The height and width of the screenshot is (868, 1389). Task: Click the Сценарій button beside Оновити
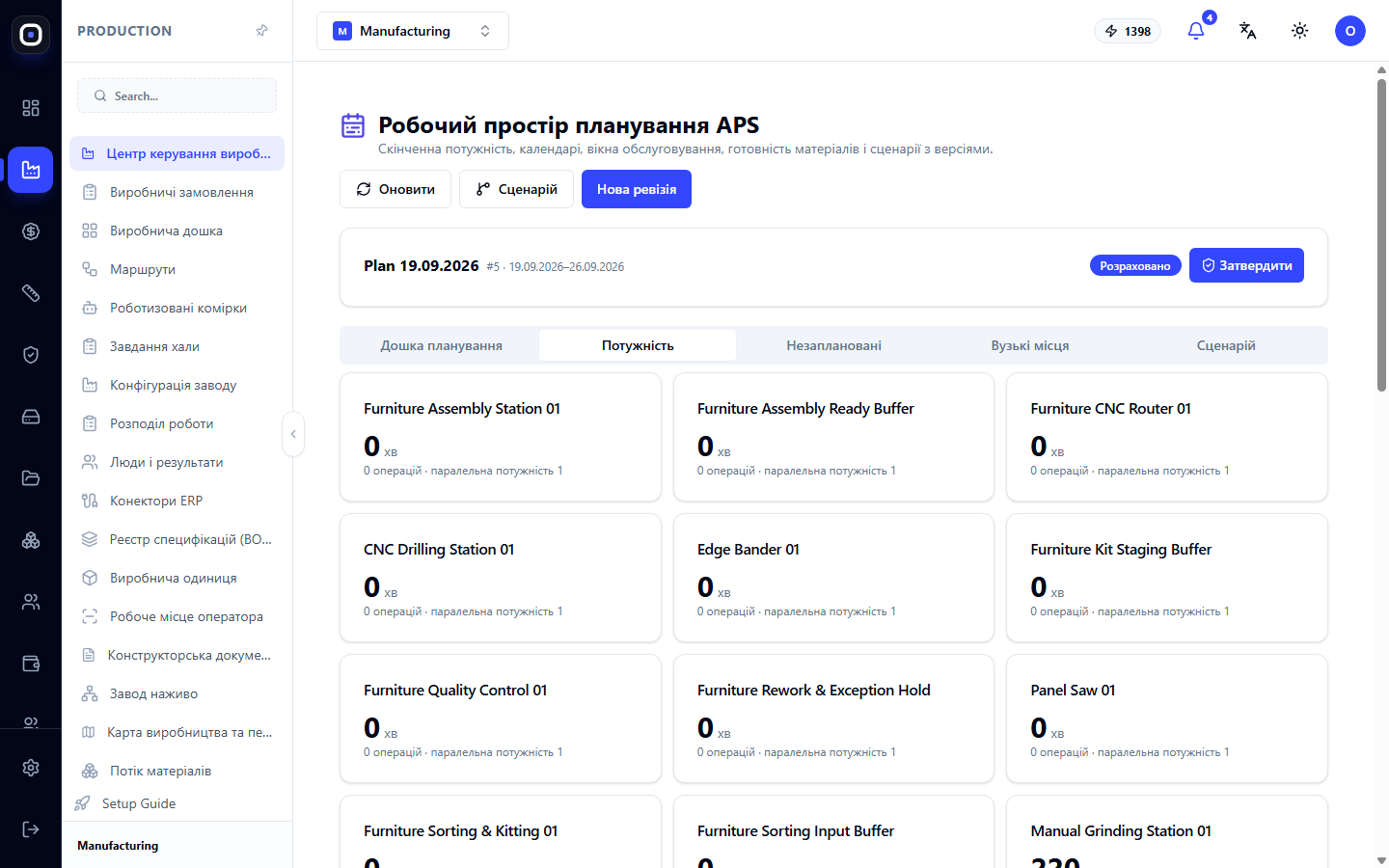[x=517, y=189]
